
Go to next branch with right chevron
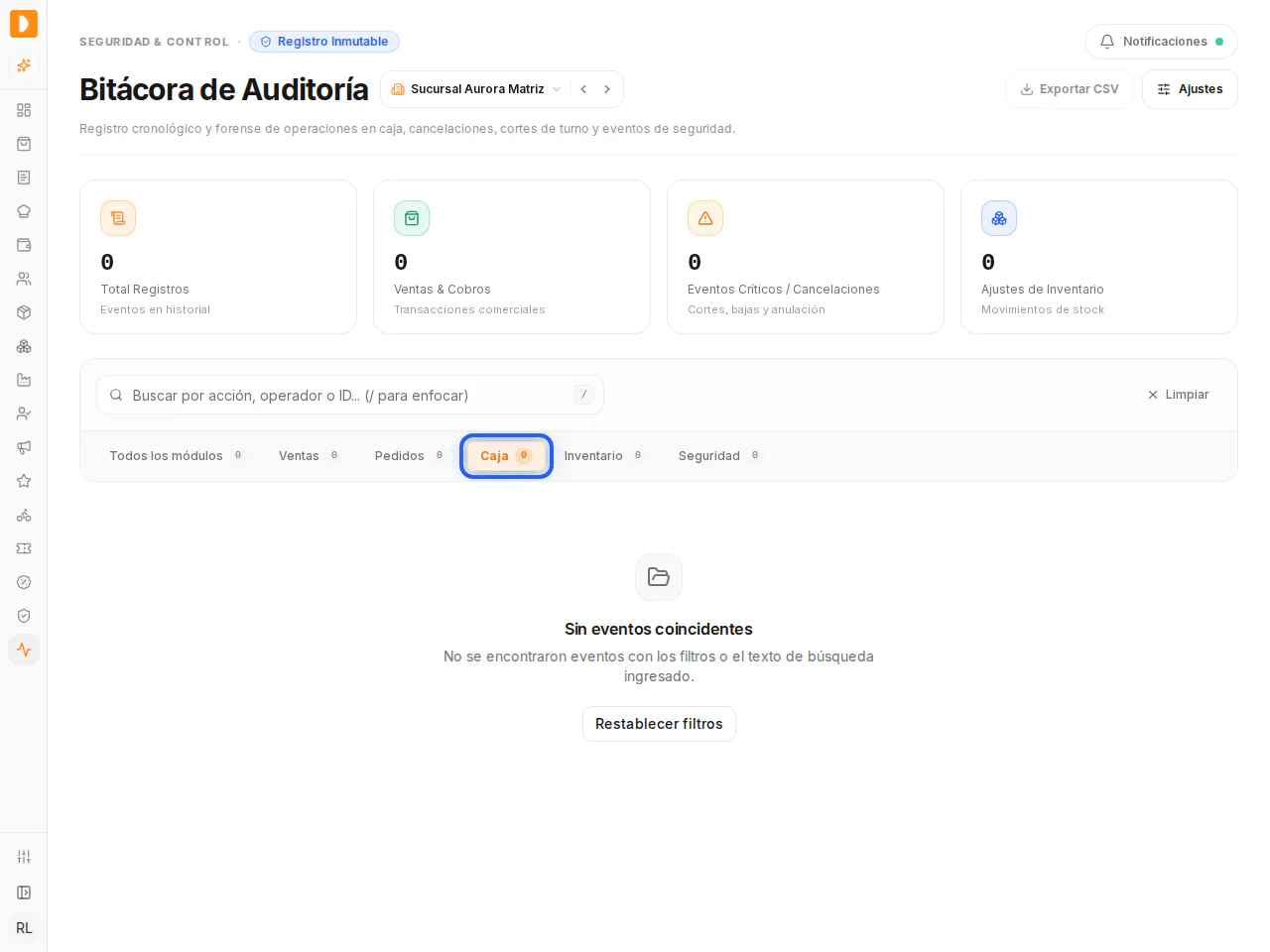tap(607, 89)
